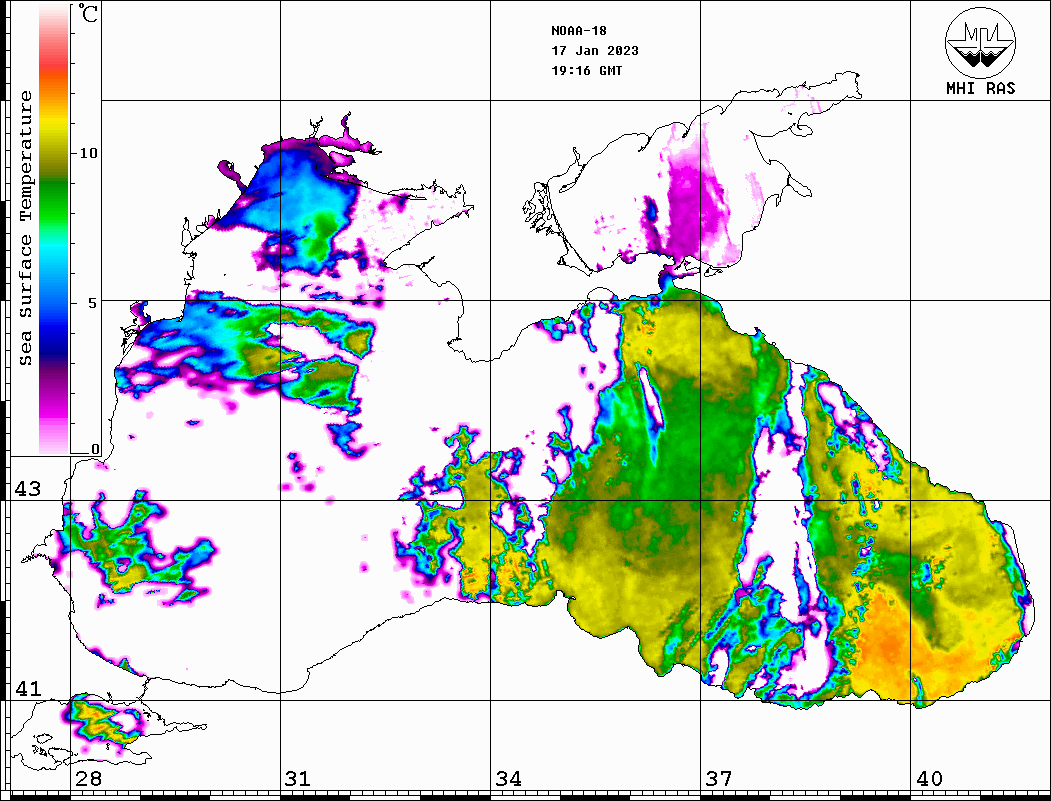Click the 'Sea Surface Temperature' legend title
This screenshot has height=801, width=1051.
[26, 228]
